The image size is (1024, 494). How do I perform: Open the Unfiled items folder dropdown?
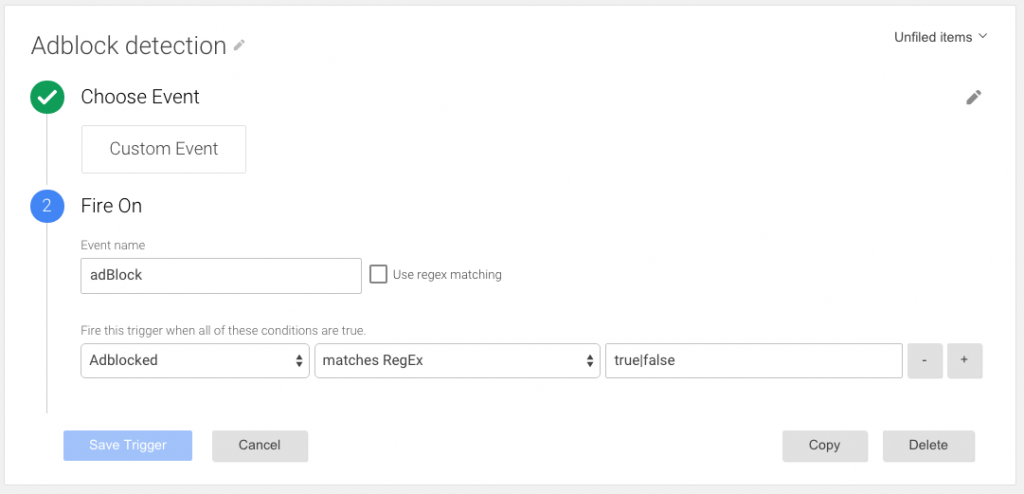coord(940,37)
